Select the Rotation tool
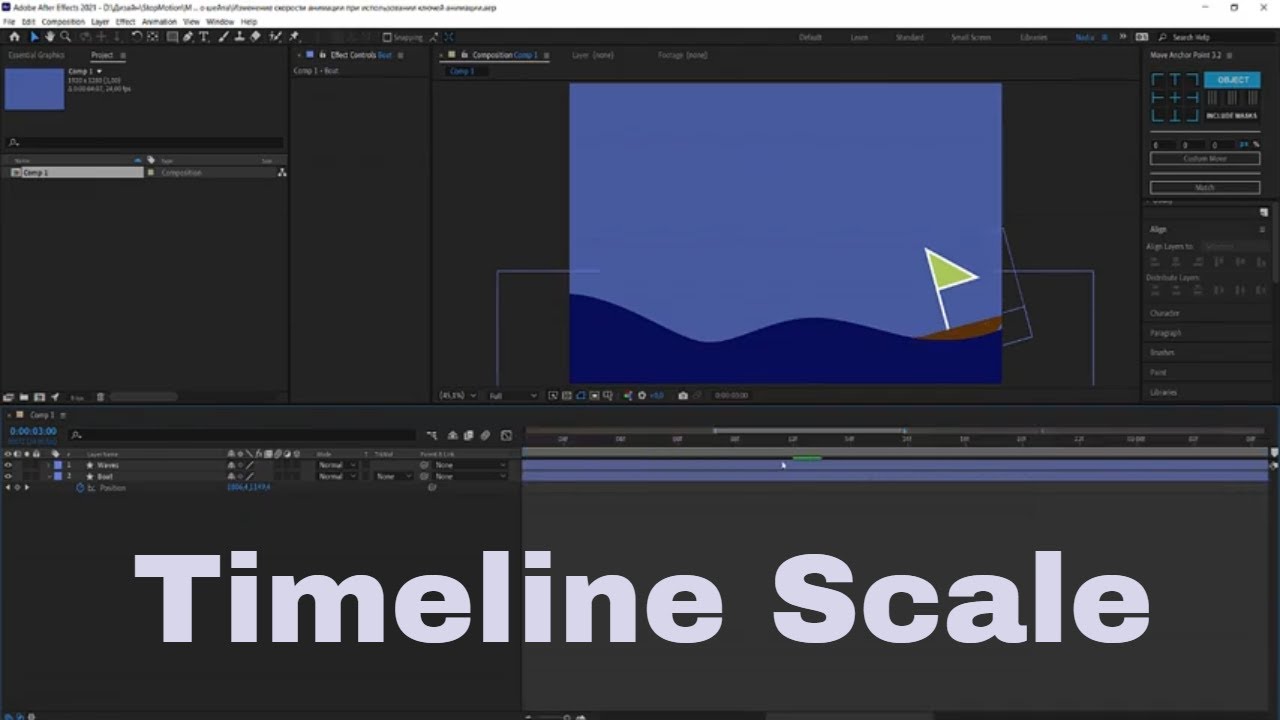Screen dimensions: 1280x720 pyautogui.click(x=137, y=37)
